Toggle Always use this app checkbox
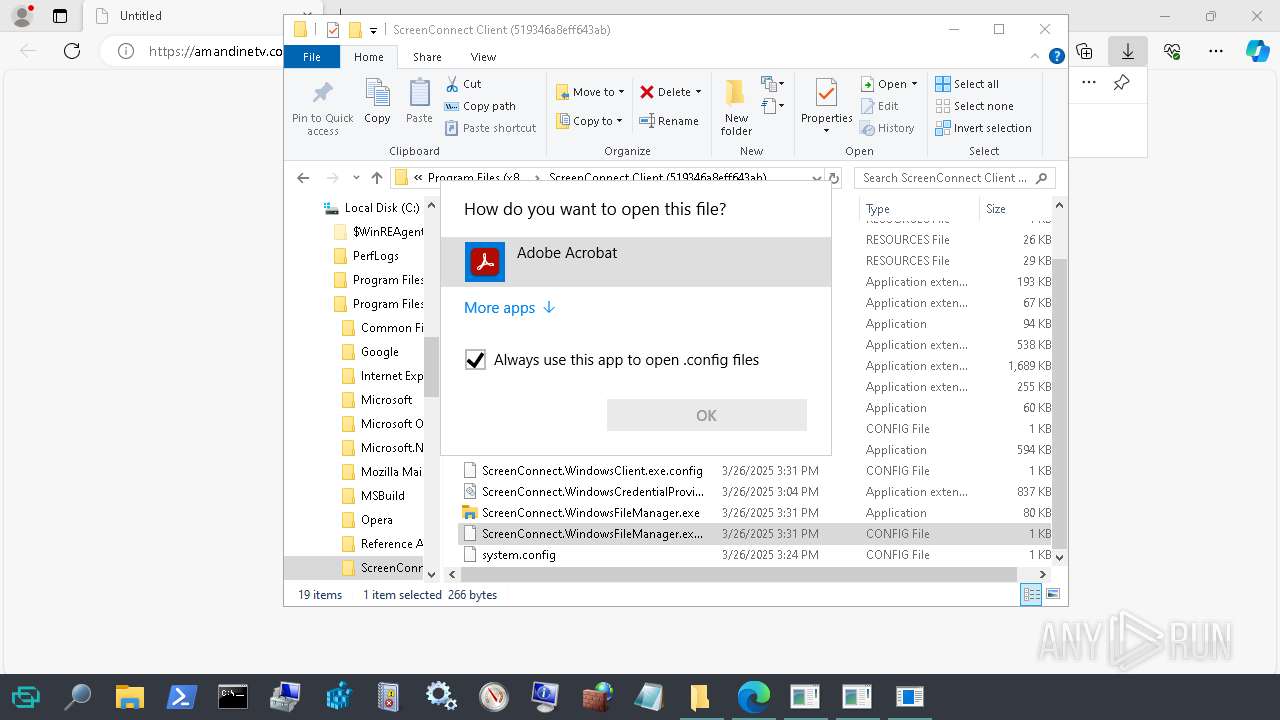 point(475,360)
